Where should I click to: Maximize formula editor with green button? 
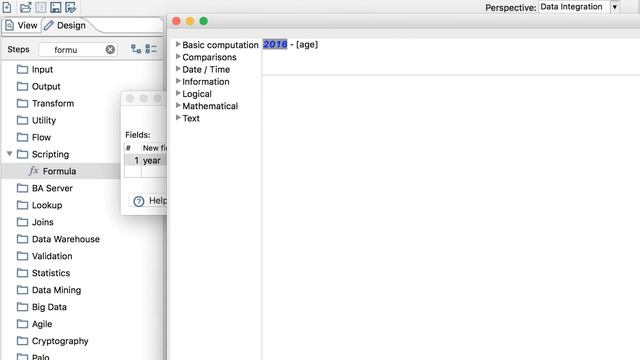(204, 21)
